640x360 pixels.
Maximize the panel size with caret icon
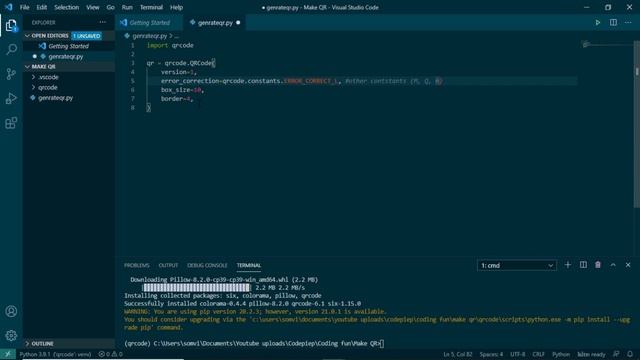point(613,265)
